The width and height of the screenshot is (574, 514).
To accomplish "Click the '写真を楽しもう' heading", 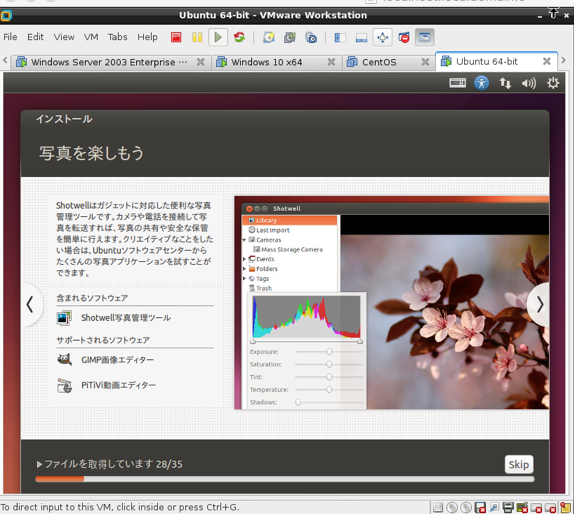I will pyautogui.click(x=92, y=153).
